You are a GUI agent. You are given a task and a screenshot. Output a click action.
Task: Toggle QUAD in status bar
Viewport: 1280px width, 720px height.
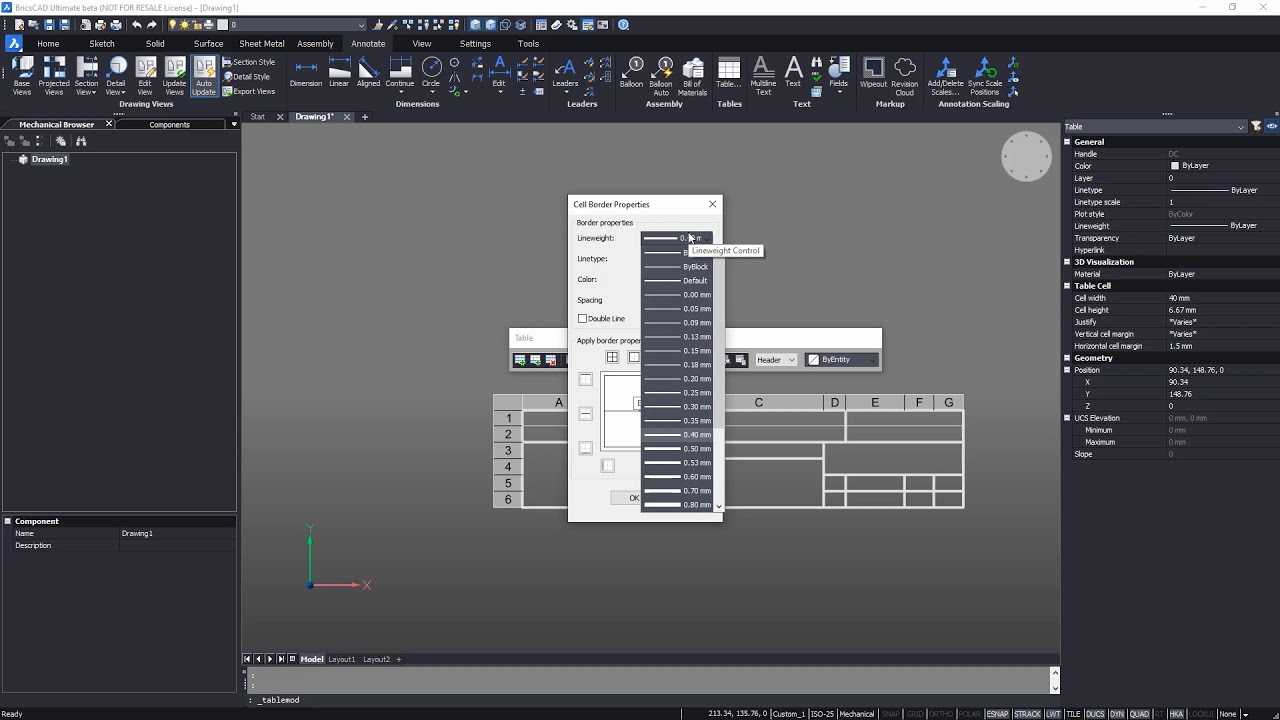pyautogui.click(x=1139, y=714)
